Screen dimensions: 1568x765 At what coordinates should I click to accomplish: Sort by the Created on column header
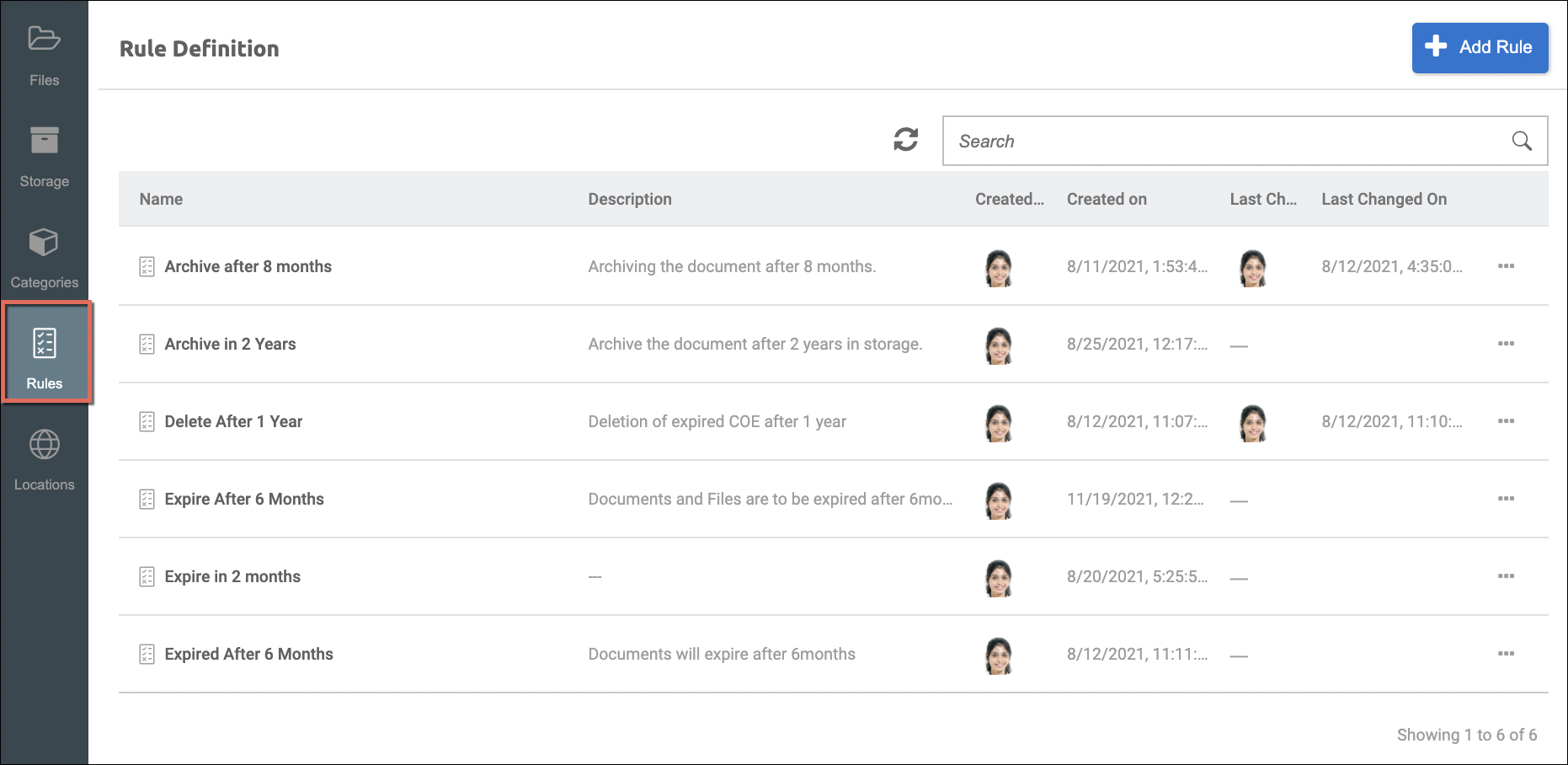(1107, 200)
